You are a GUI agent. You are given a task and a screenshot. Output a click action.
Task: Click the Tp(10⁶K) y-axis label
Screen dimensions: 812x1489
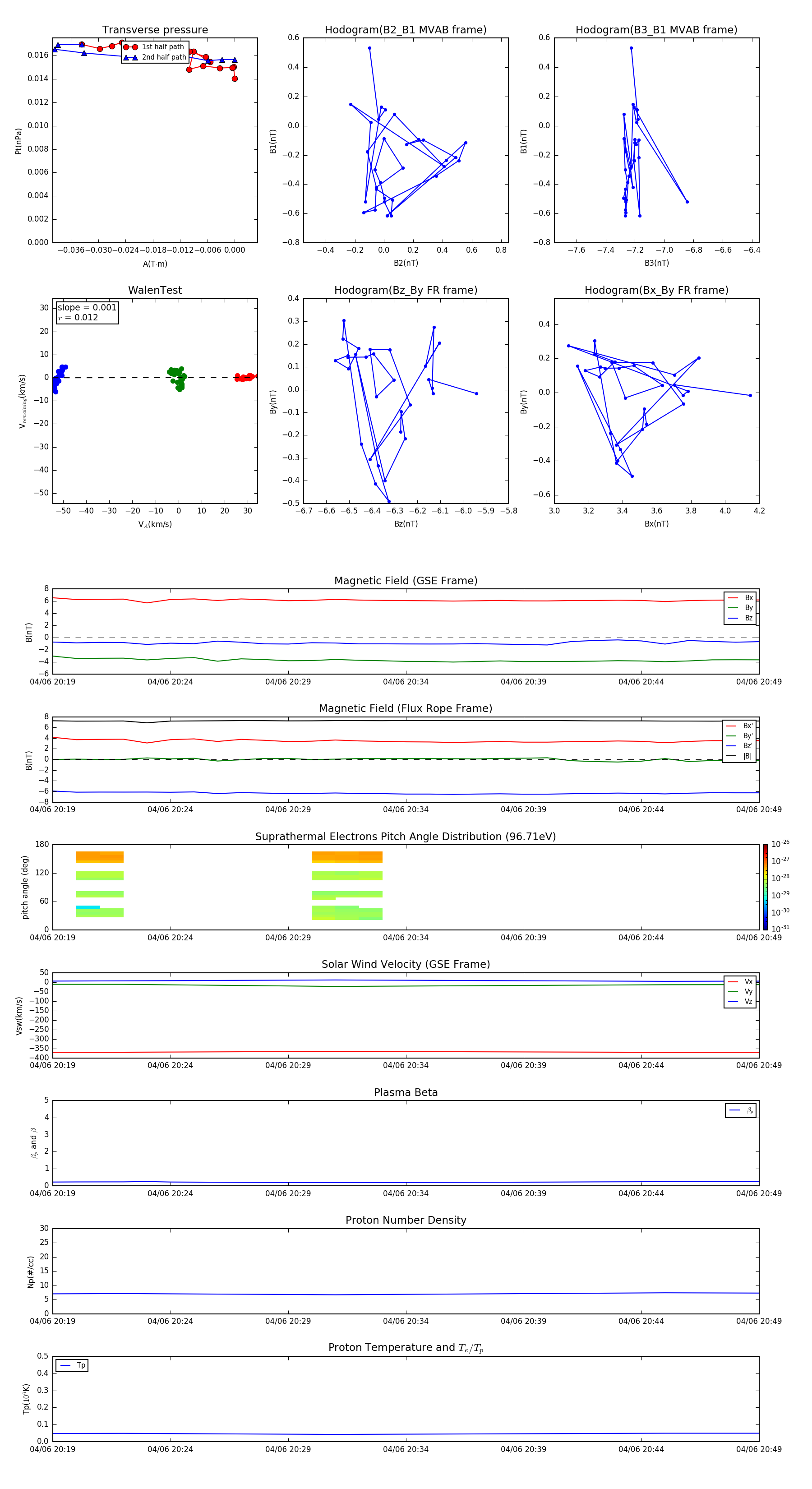click(x=26, y=1399)
